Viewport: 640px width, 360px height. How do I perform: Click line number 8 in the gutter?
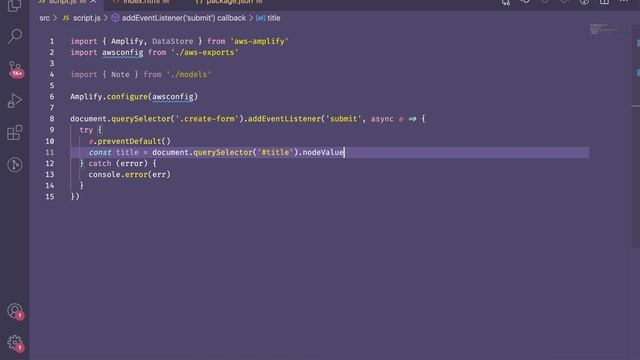(x=52, y=119)
